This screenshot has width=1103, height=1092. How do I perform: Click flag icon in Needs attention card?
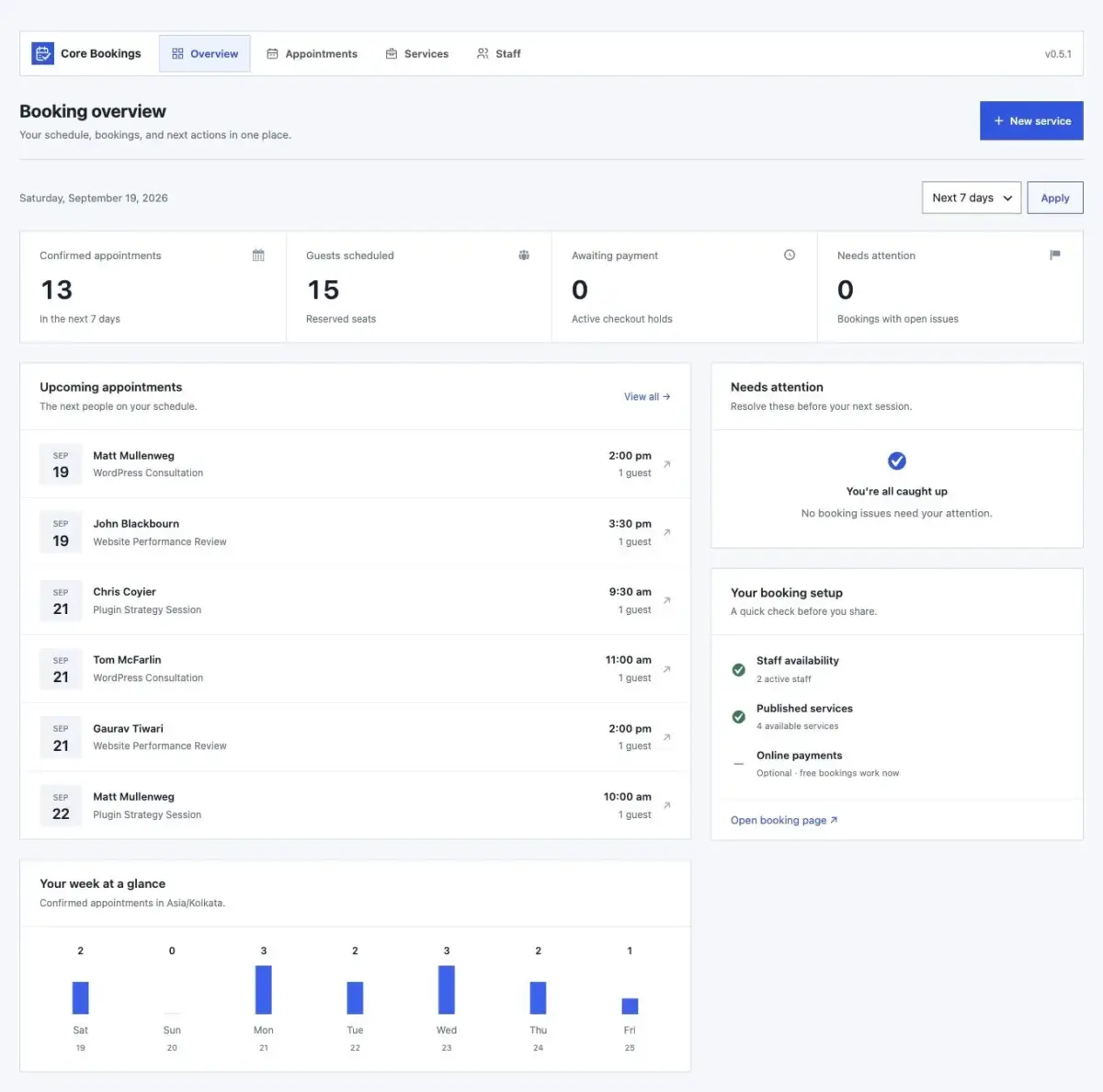tap(1055, 255)
